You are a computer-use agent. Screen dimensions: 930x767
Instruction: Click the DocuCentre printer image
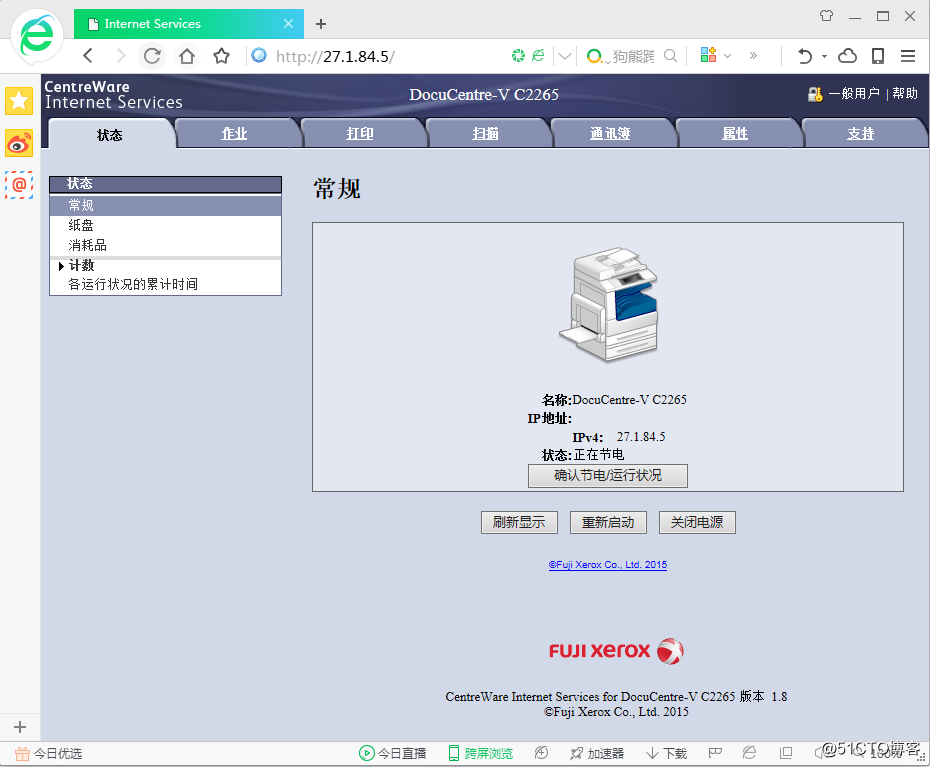[609, 304]
